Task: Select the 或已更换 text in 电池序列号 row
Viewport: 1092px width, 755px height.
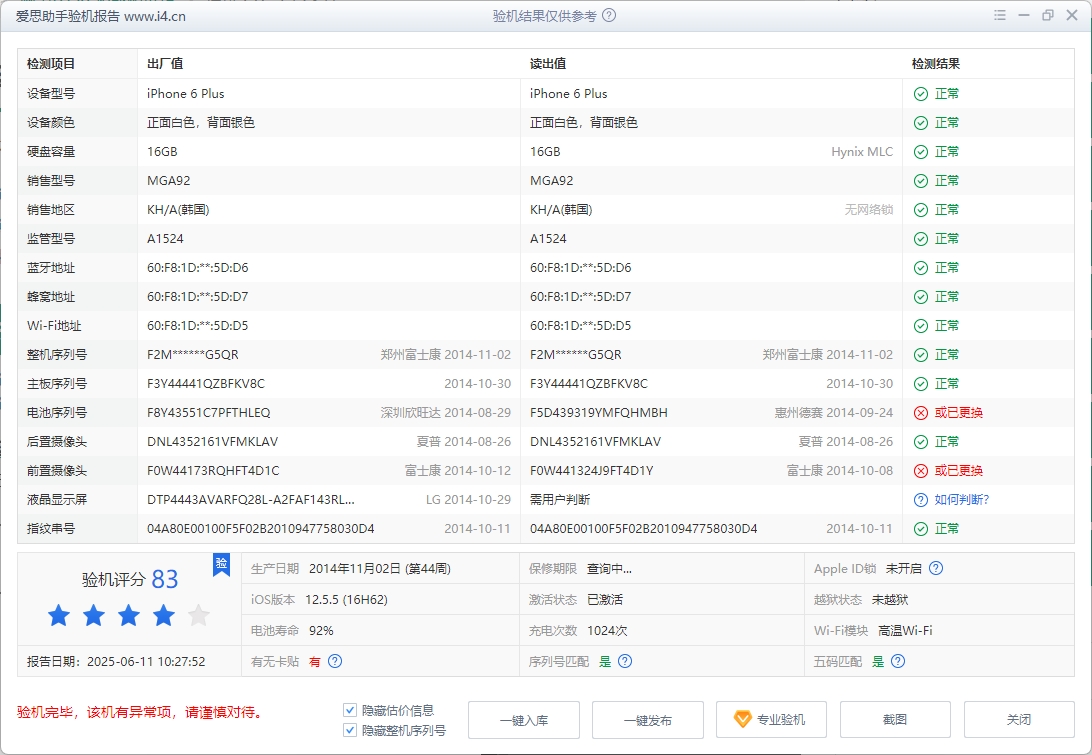Action: coord(958,412)
